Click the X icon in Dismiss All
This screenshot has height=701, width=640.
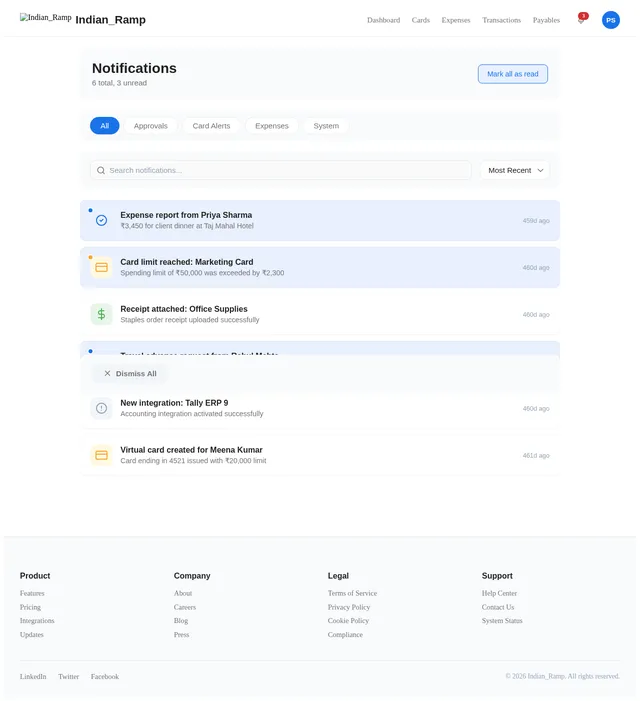click(x=107, y=373)
